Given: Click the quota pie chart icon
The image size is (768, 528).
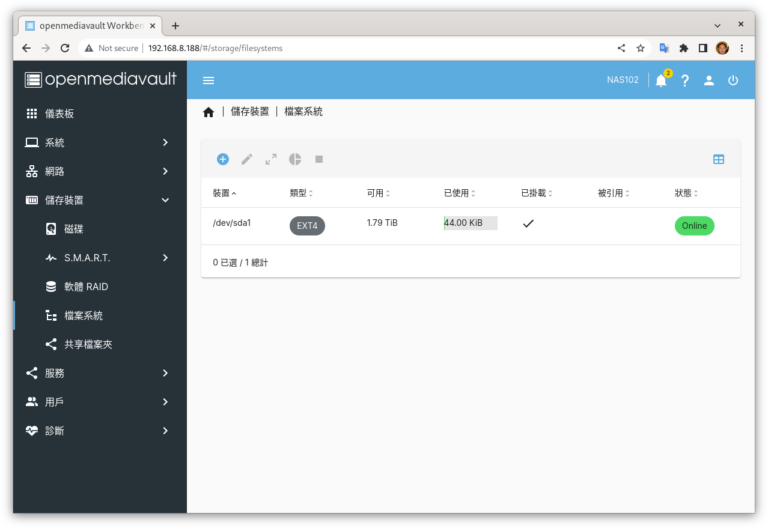Looking at the screenshot, I should point(295,159).
